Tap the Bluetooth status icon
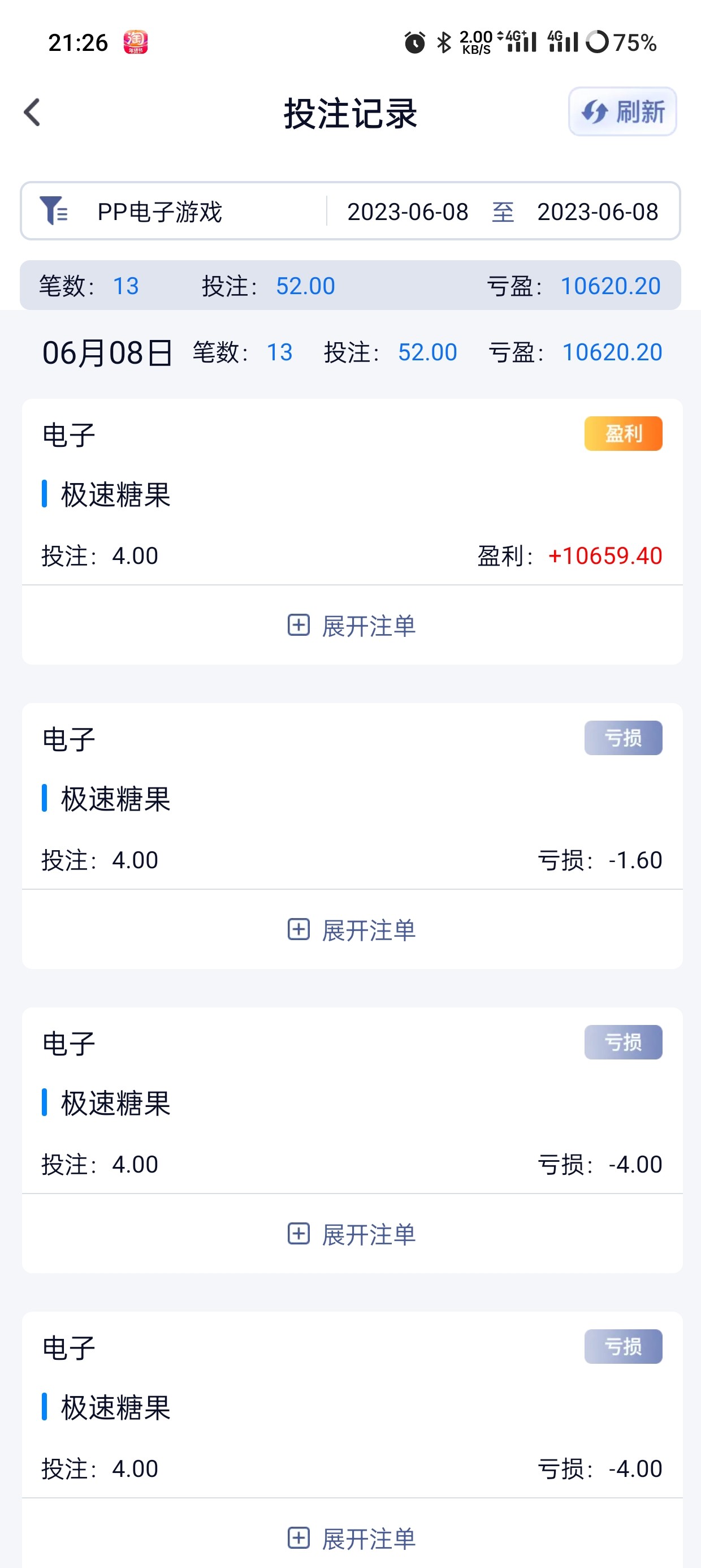The image size is (701, 1568). 444,42
